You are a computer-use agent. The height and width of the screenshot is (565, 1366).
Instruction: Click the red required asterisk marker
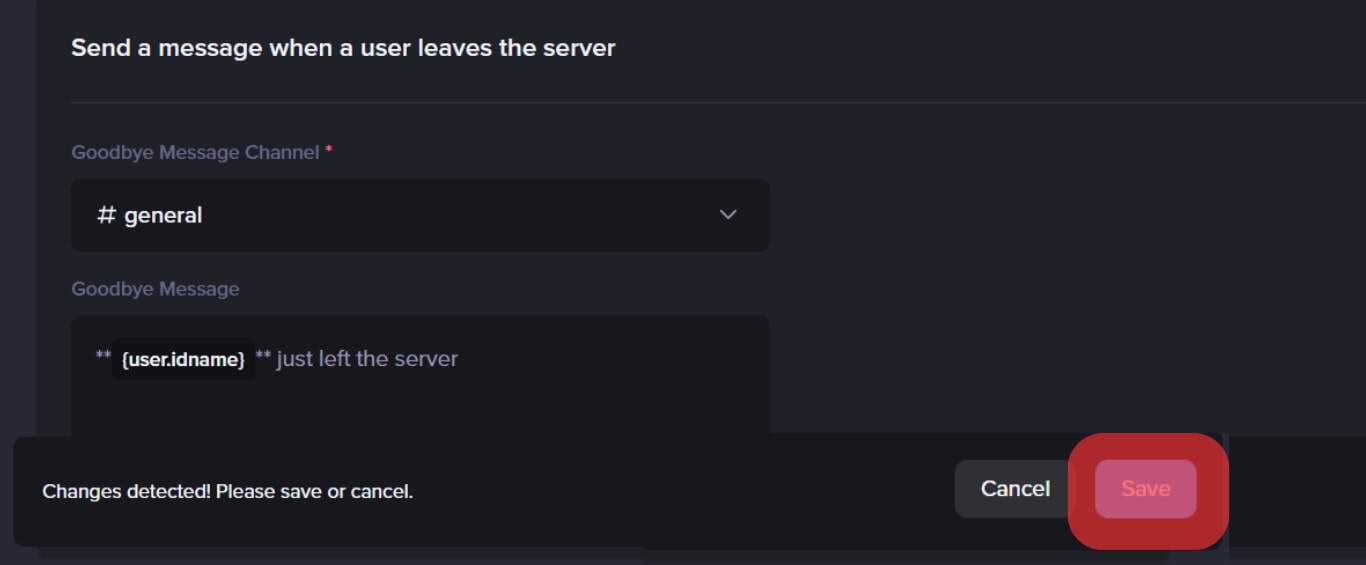tap(329, 151)
